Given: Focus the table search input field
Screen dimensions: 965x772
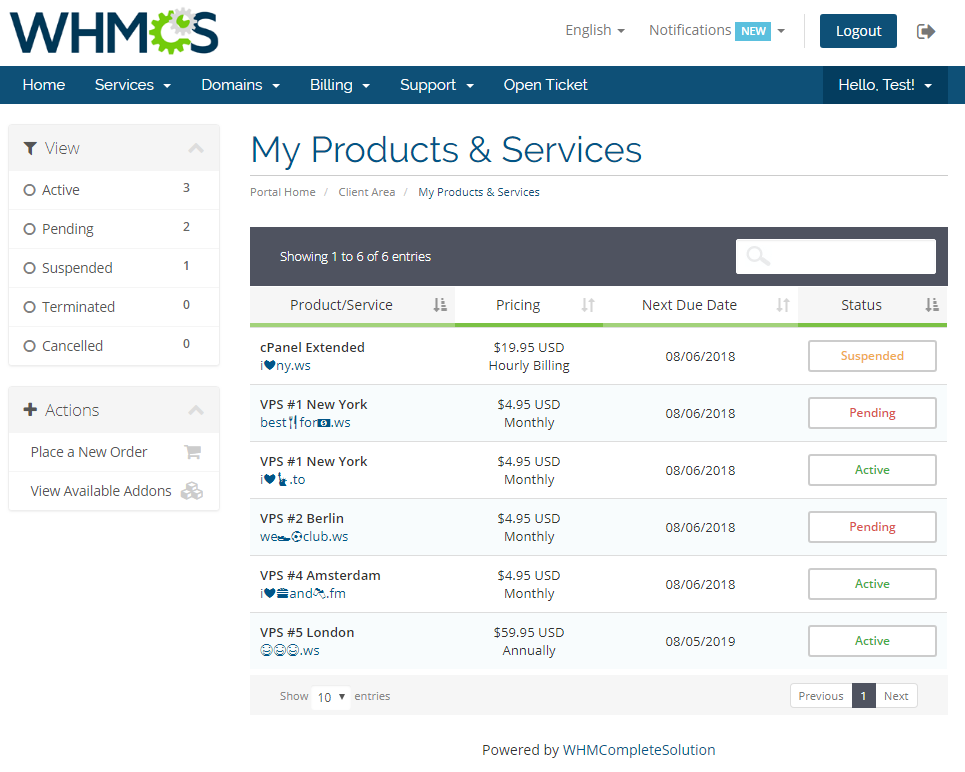Looking at the screenshot, I should (x=836, y=256).
